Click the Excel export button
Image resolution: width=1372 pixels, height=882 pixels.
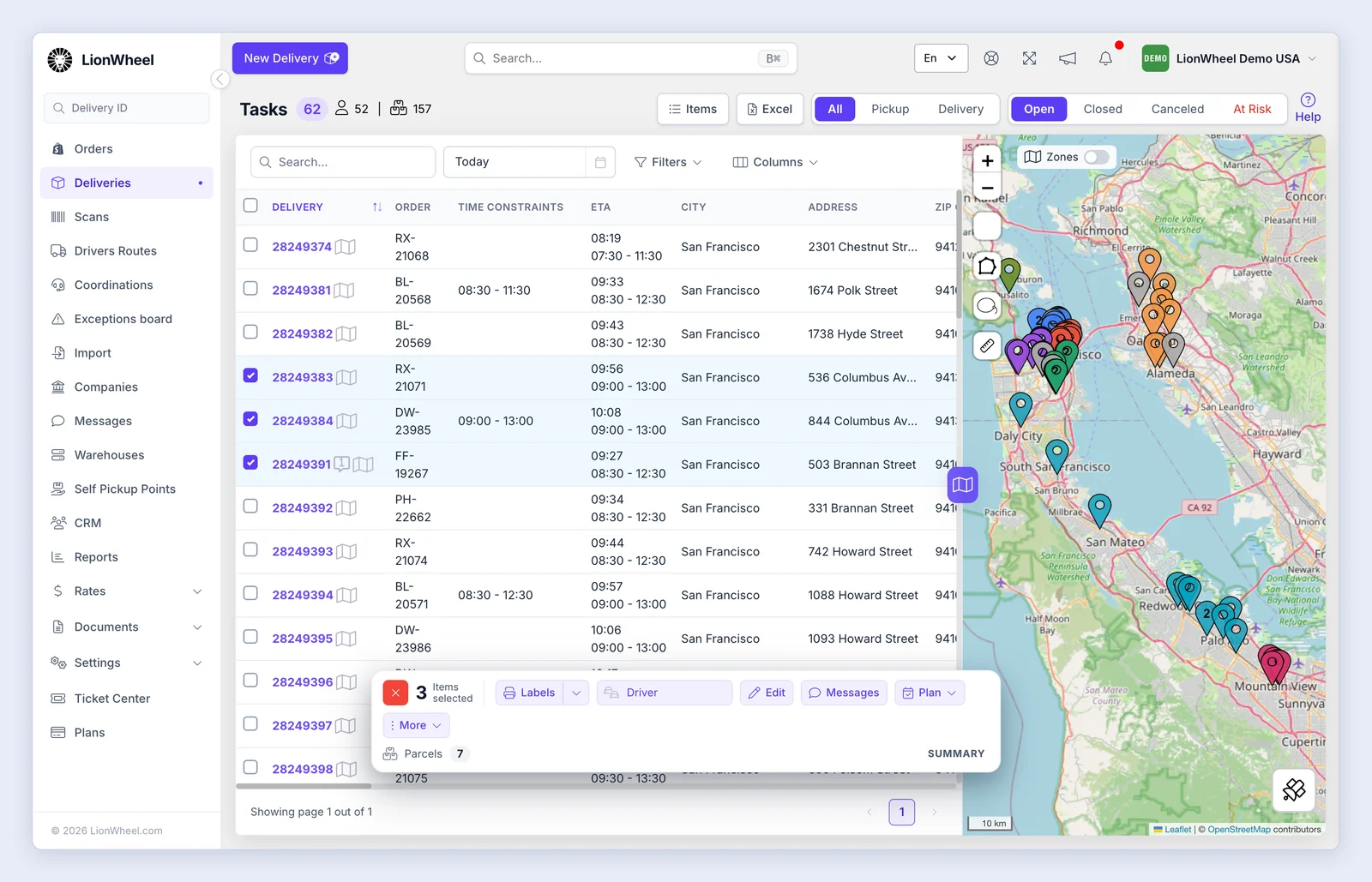[x=770, y=109]
